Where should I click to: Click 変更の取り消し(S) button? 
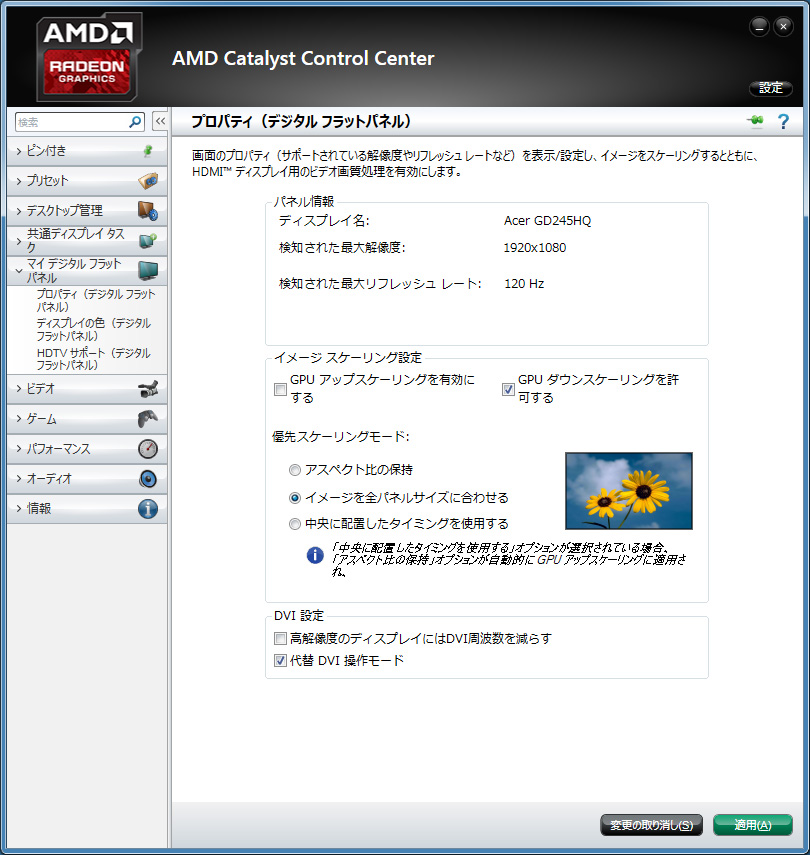[x=651, y=825]
